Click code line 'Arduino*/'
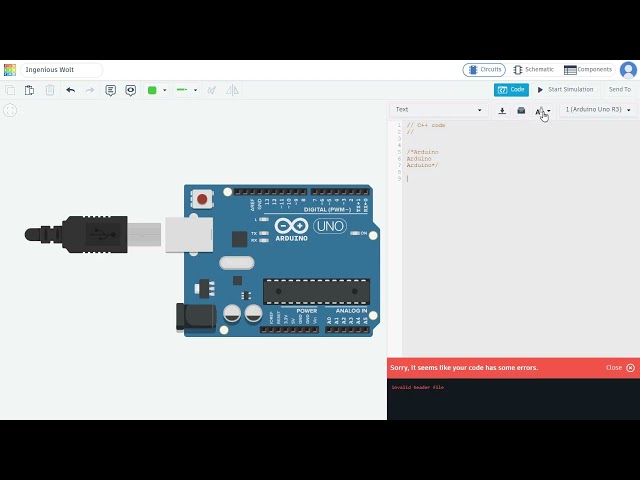The width and height of the screenshot is (640, 480). pyautogui.click(x=422, y=165)
